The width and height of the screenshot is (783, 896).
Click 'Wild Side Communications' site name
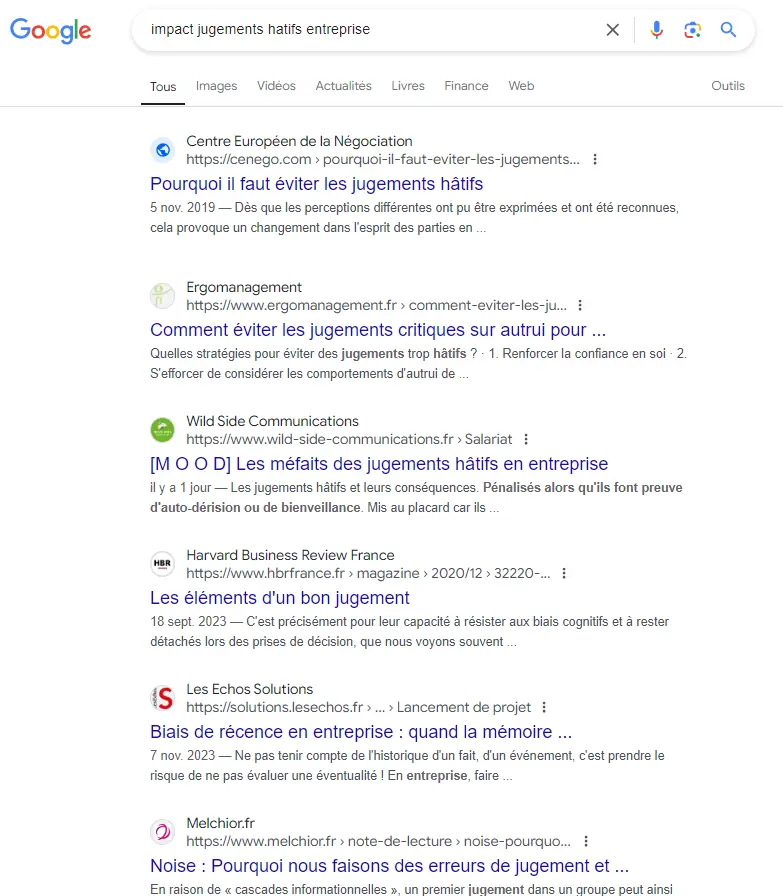(272, 421)
